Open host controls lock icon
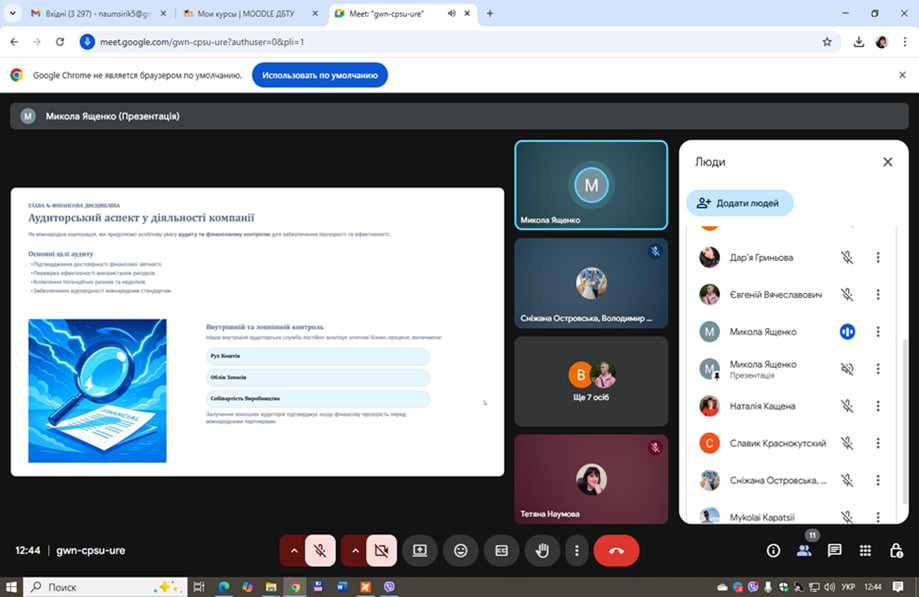Screen dimensions: 919x597 point(896,550)
